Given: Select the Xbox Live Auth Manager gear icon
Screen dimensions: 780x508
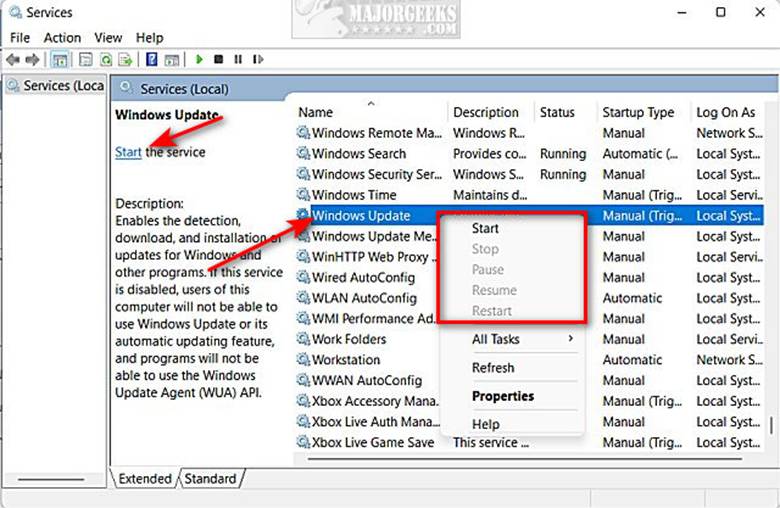Looking at the screenshot, I should pyautogui.click(x=303, y=421).
